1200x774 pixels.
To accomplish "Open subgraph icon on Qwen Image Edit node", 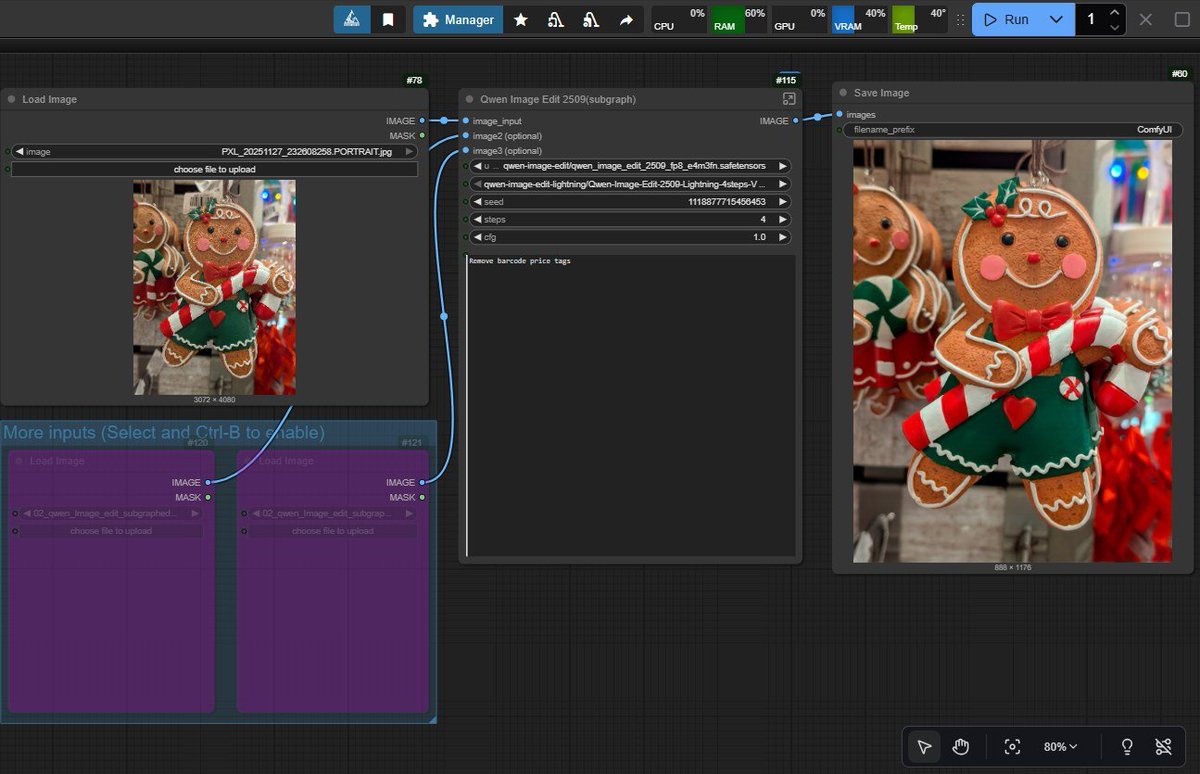I will pos(789,99).
